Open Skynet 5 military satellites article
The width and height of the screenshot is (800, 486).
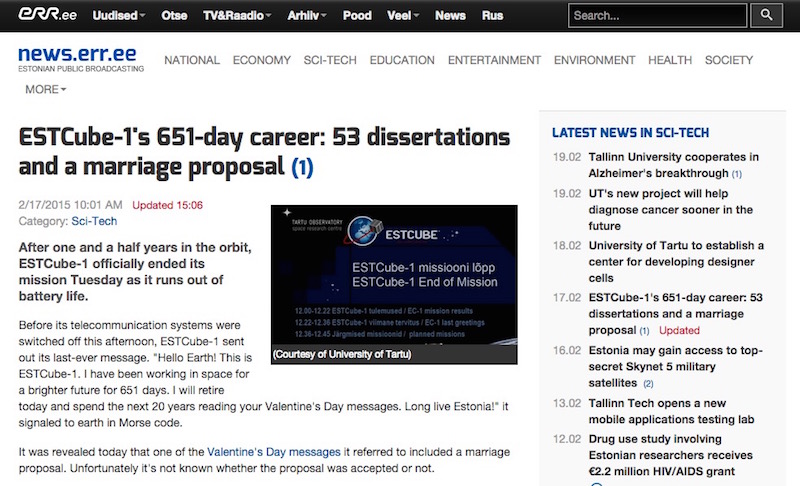tap(676, 366)
